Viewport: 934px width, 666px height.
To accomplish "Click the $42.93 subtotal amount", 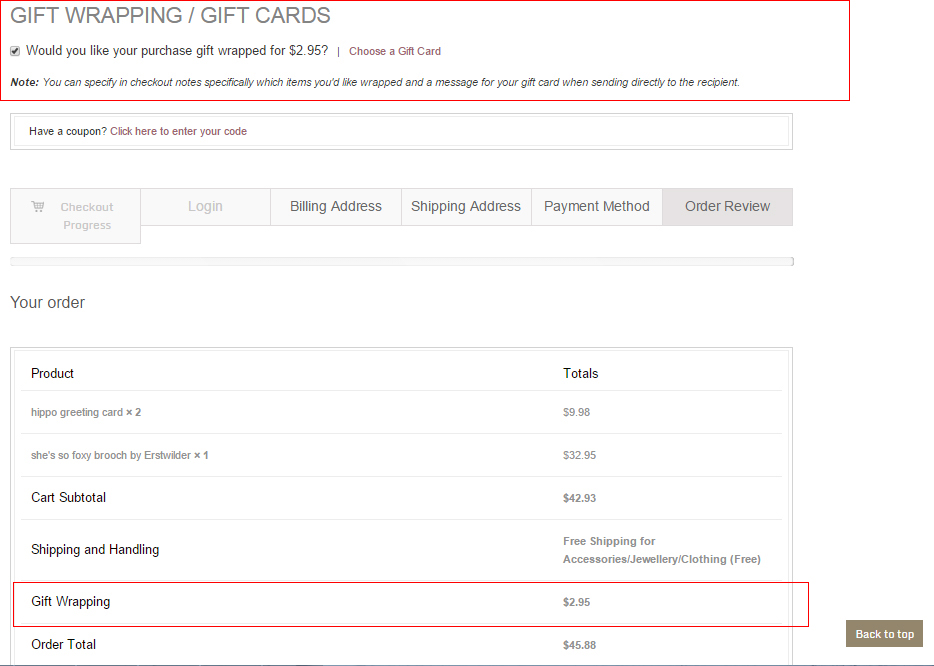I will [580, 498].
